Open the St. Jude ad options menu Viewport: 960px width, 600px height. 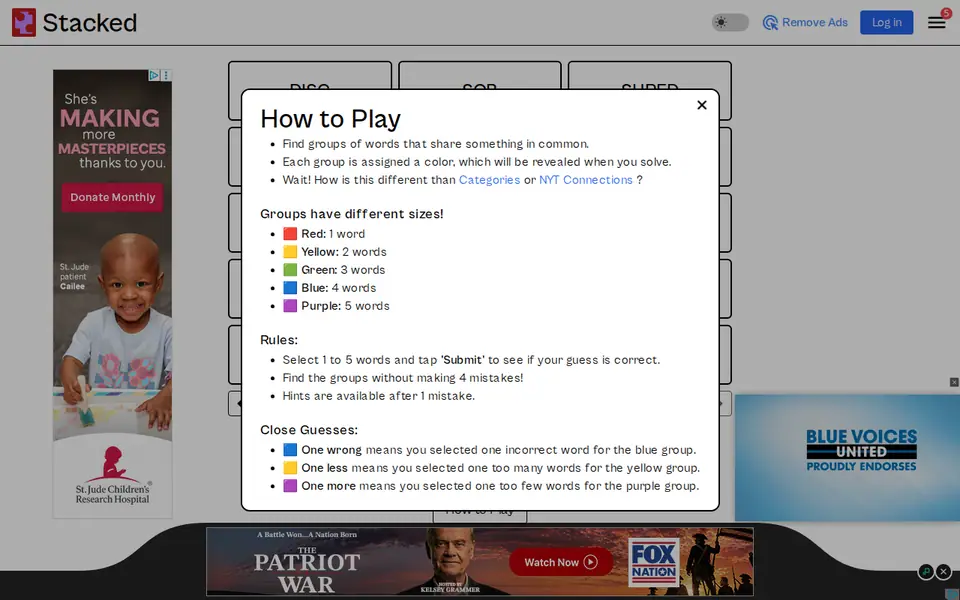point(167,75)
